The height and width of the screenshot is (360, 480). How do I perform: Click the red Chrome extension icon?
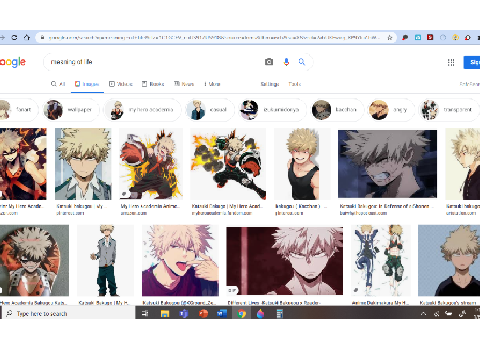click(x=430, y=37)
